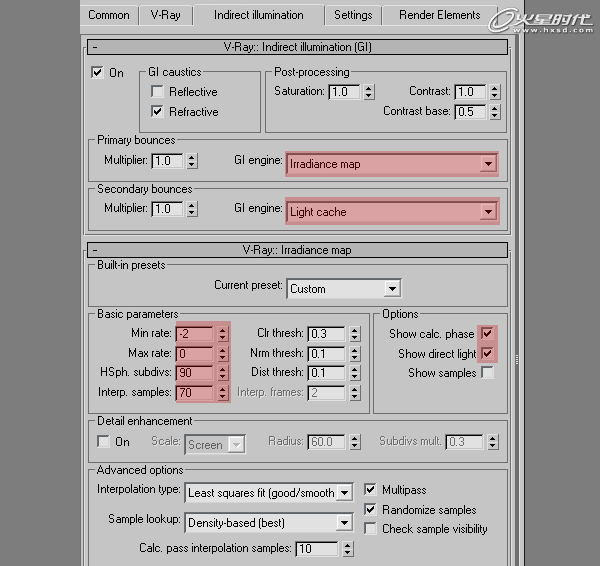600x566 pixels.
Task: Open the Settings tab
Action: pyautogui.click(x=353, y=15)
